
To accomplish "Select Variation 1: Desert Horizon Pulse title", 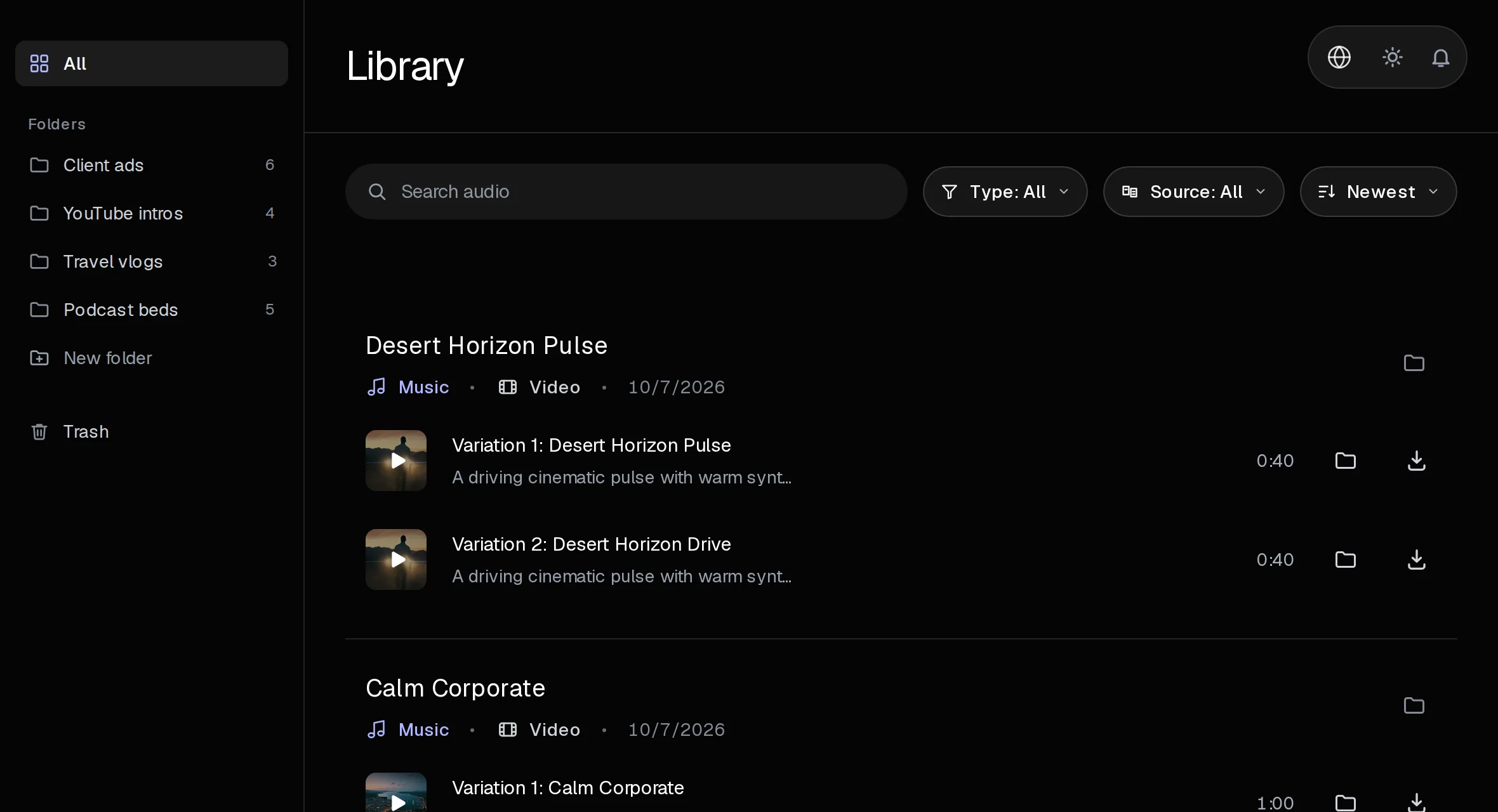I will 592,445.
